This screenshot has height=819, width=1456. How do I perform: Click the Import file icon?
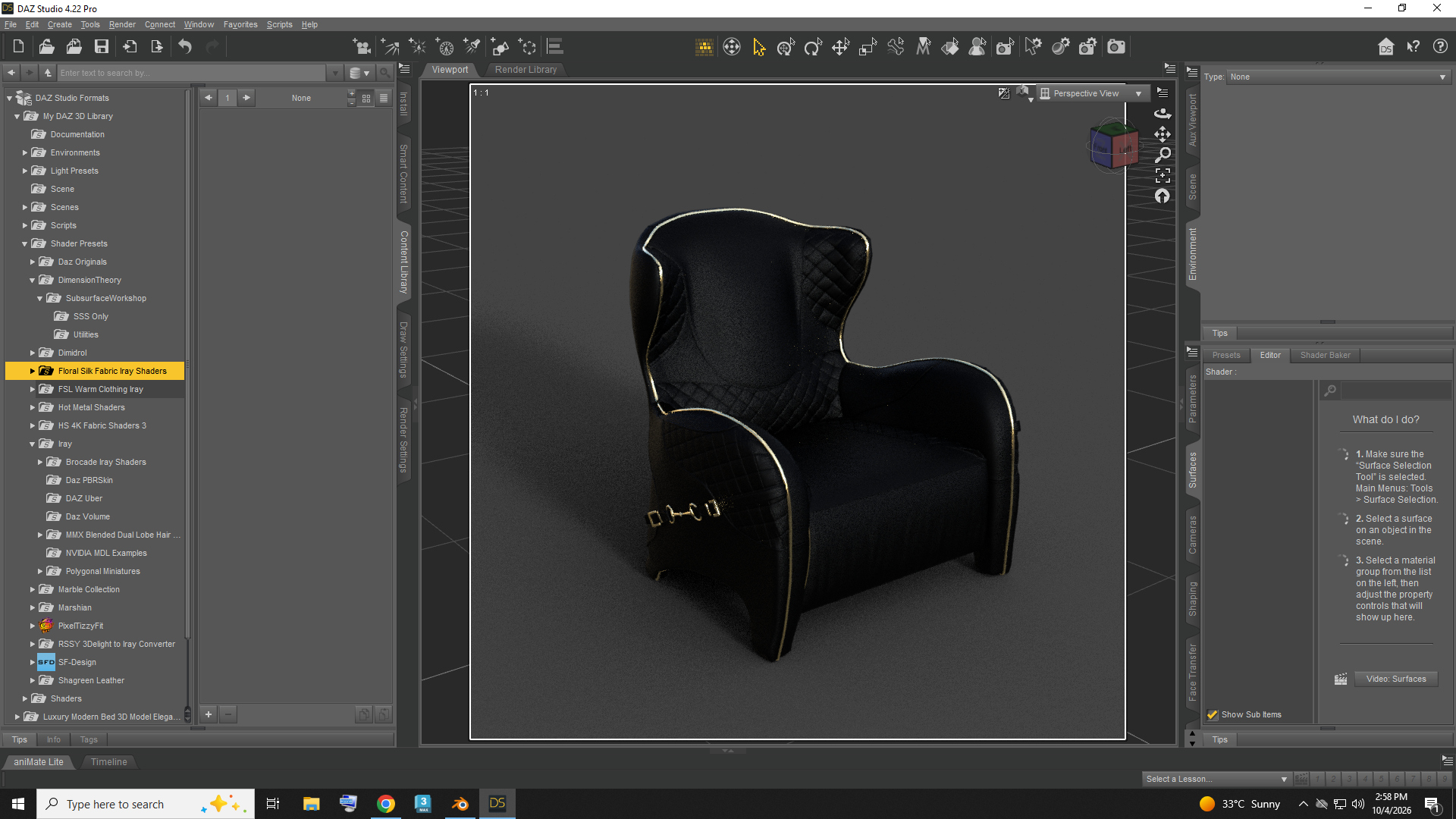[130, 47]
